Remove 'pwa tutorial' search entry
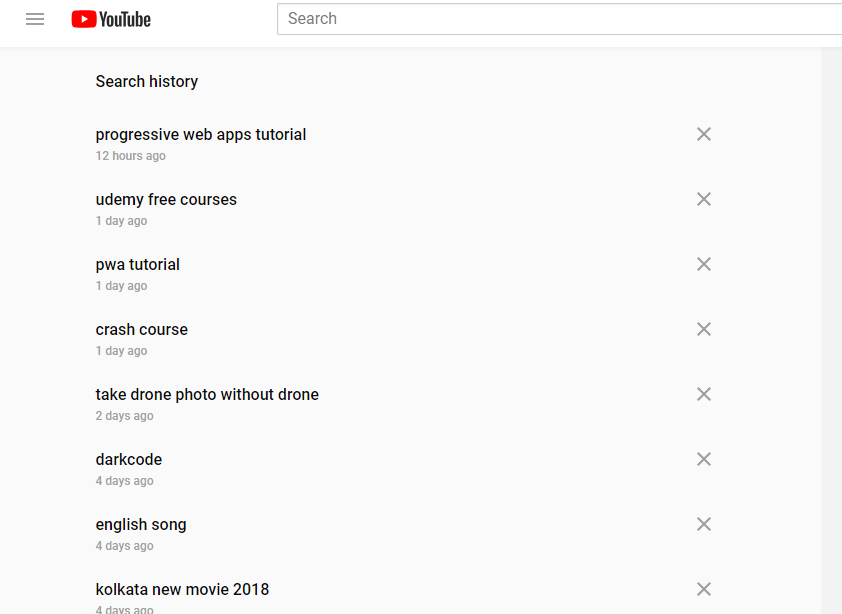This screenshot has width=842, height=614. pos(704,264)
